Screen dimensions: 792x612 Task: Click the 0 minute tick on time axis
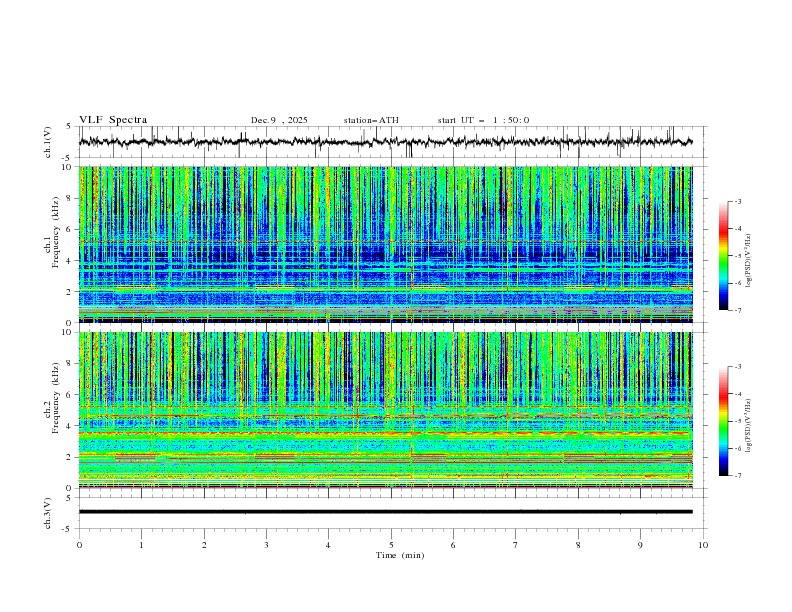[x=79, y=544]
